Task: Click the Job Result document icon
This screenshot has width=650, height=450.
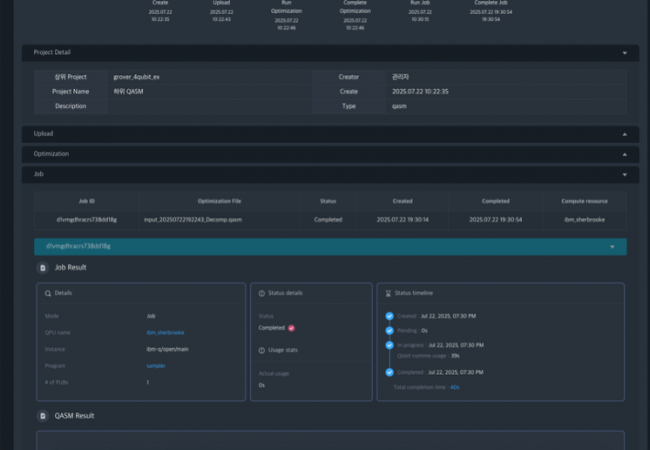Action: coord(42,268)
